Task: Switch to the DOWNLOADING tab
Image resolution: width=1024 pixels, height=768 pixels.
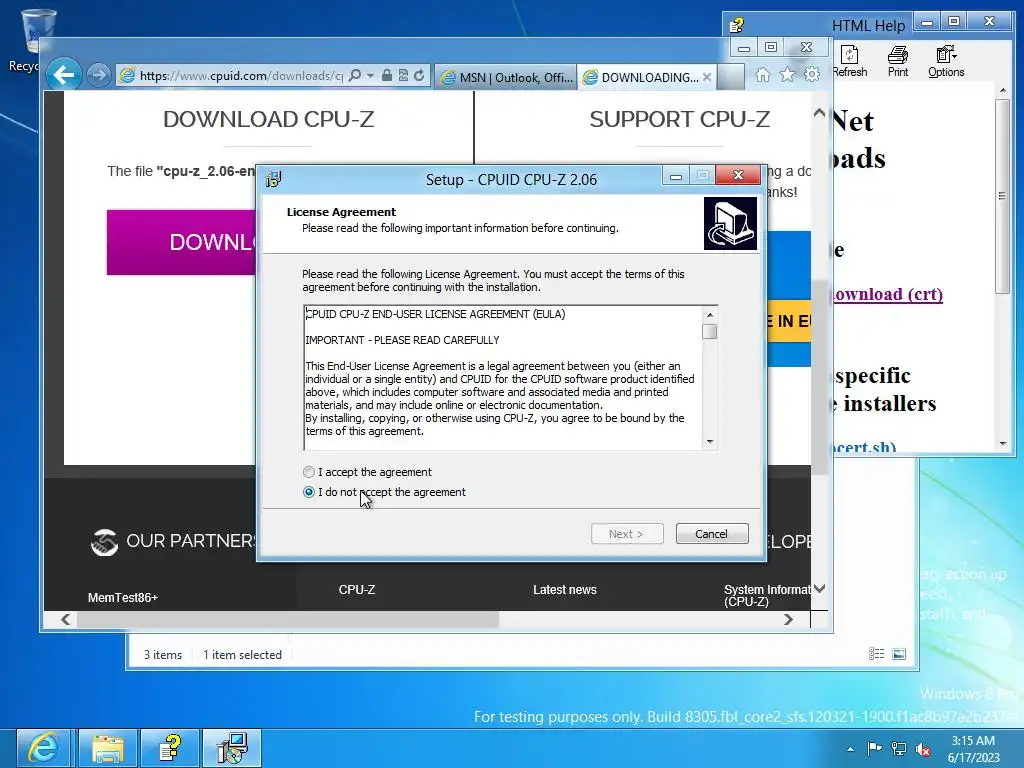Action: pos(641,77)
